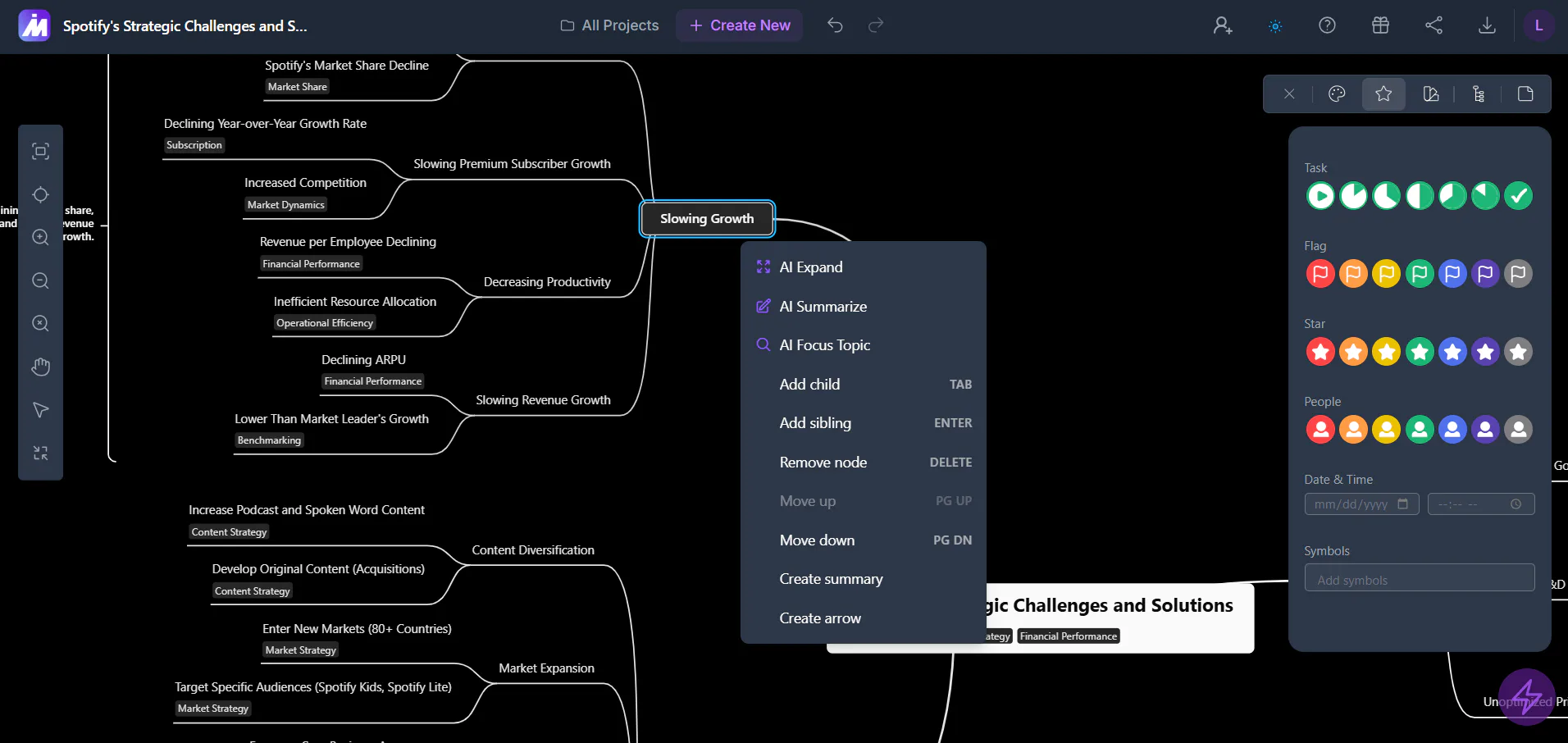Select the star markers tab icon

point(1383,94)
